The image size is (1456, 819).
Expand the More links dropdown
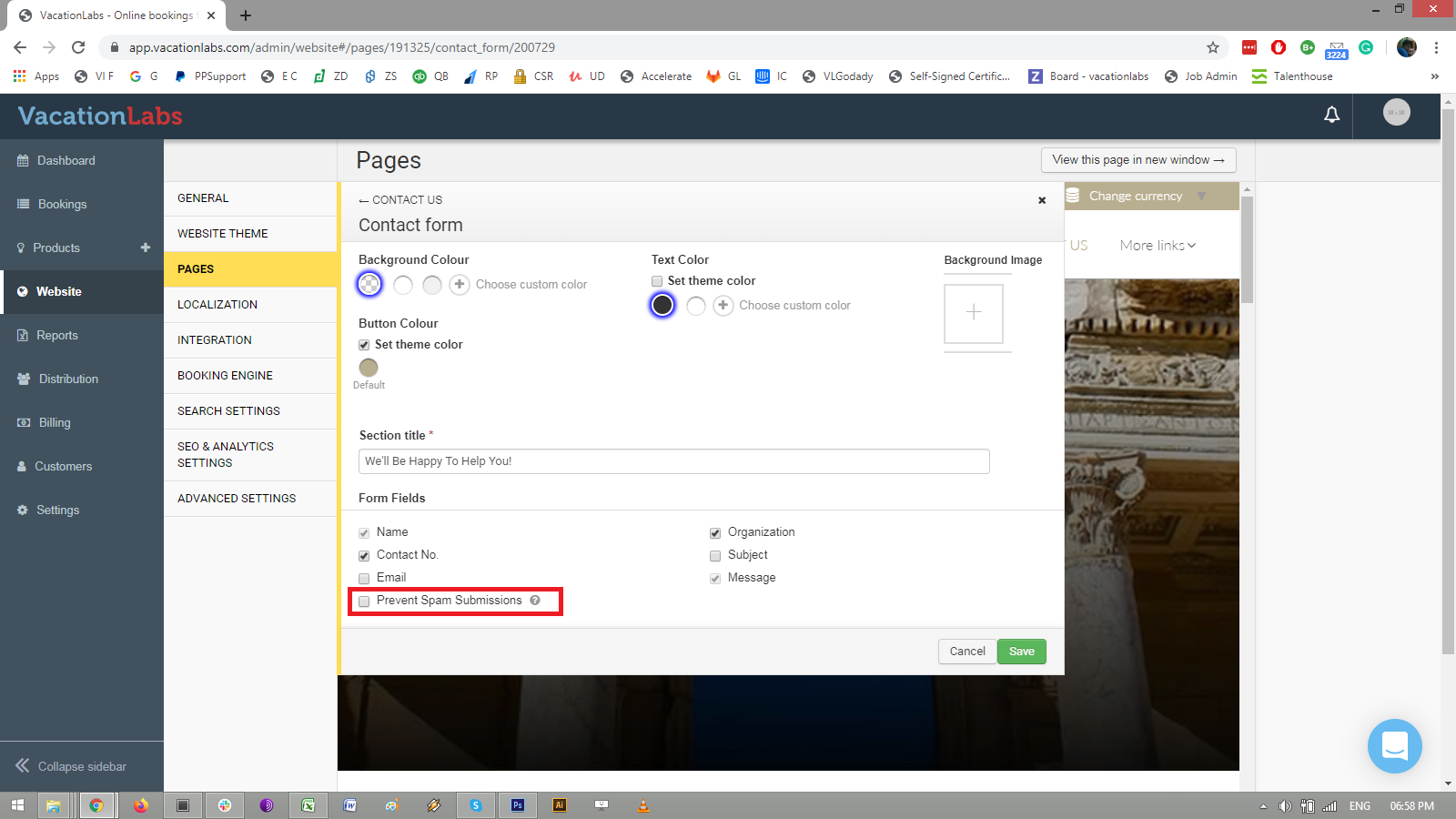coord(1158,246)
